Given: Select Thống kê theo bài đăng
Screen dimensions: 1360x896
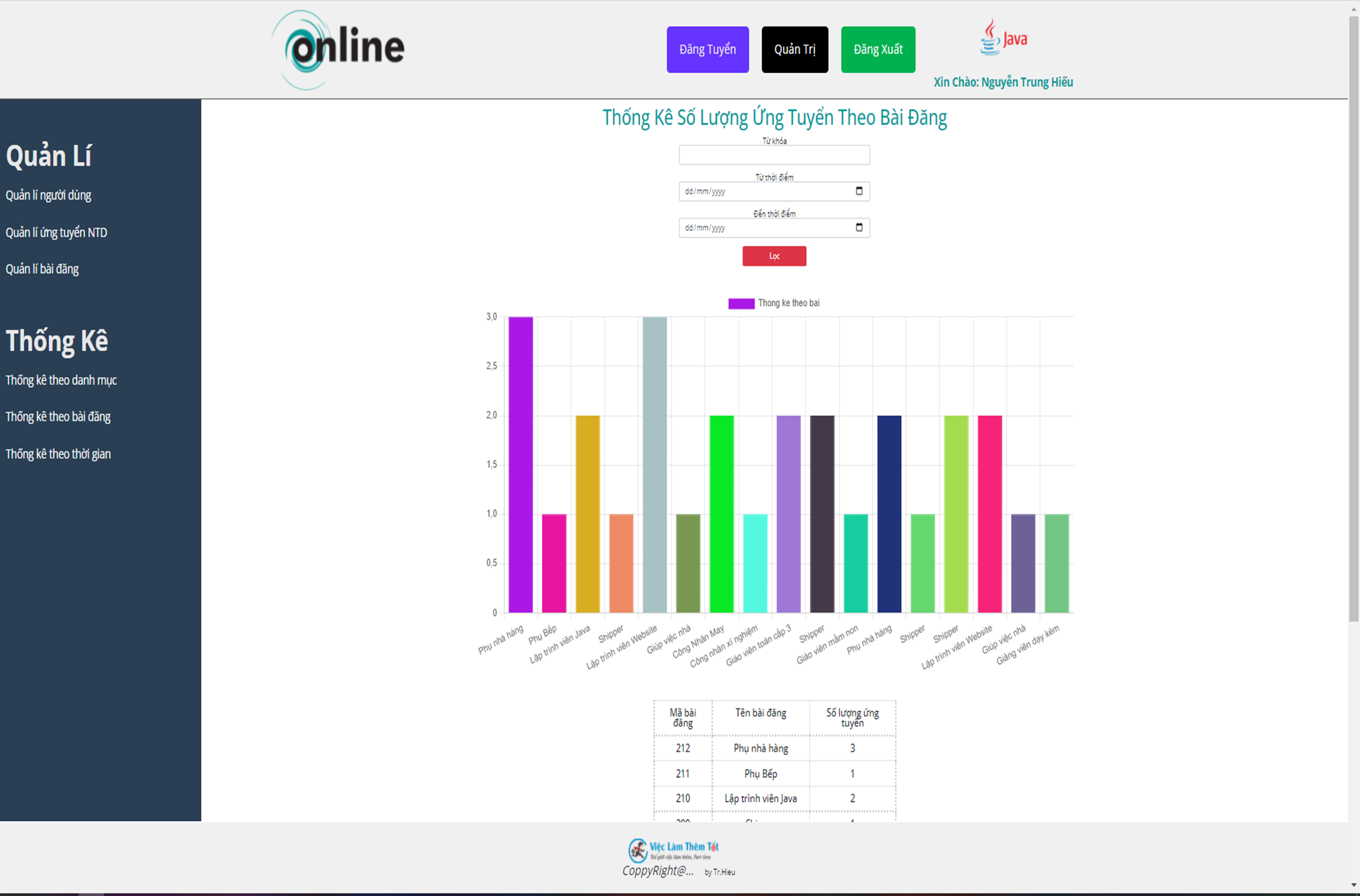Looking at the screenshot, I should point(58,416).
